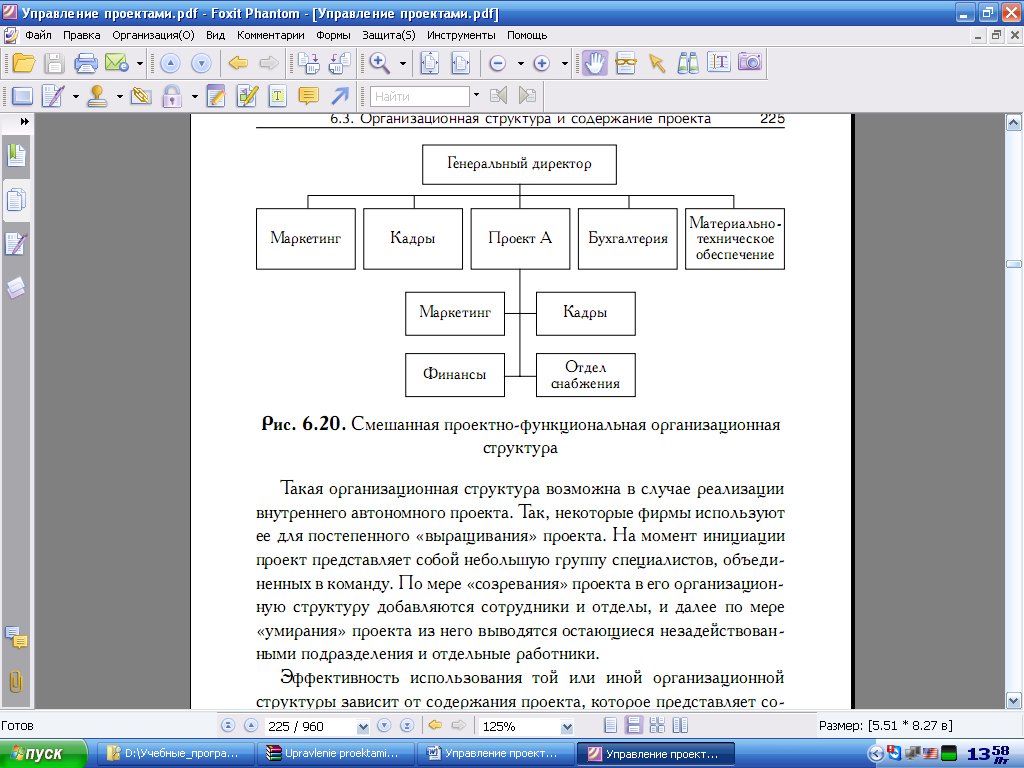The height and width of the screenshot is (768, 1024).
Task: Open the zoom tool dropdown arrow
Action: (402, 63)
